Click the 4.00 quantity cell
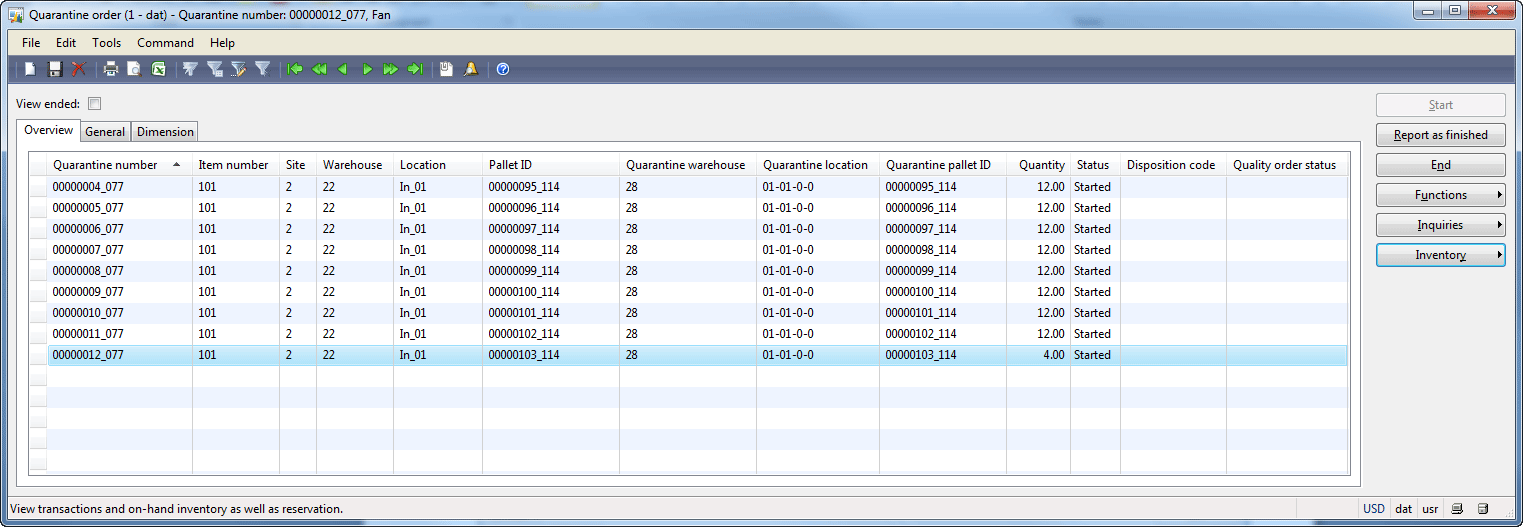 click(x=1038, y=355)
